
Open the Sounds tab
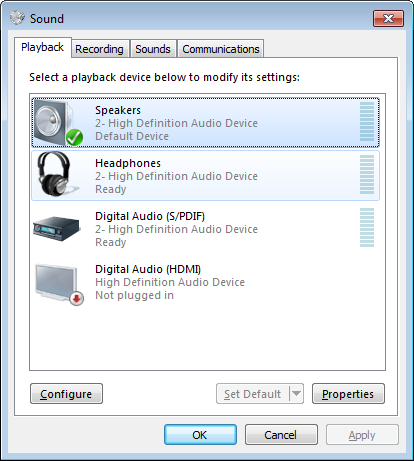pos(153,49)
